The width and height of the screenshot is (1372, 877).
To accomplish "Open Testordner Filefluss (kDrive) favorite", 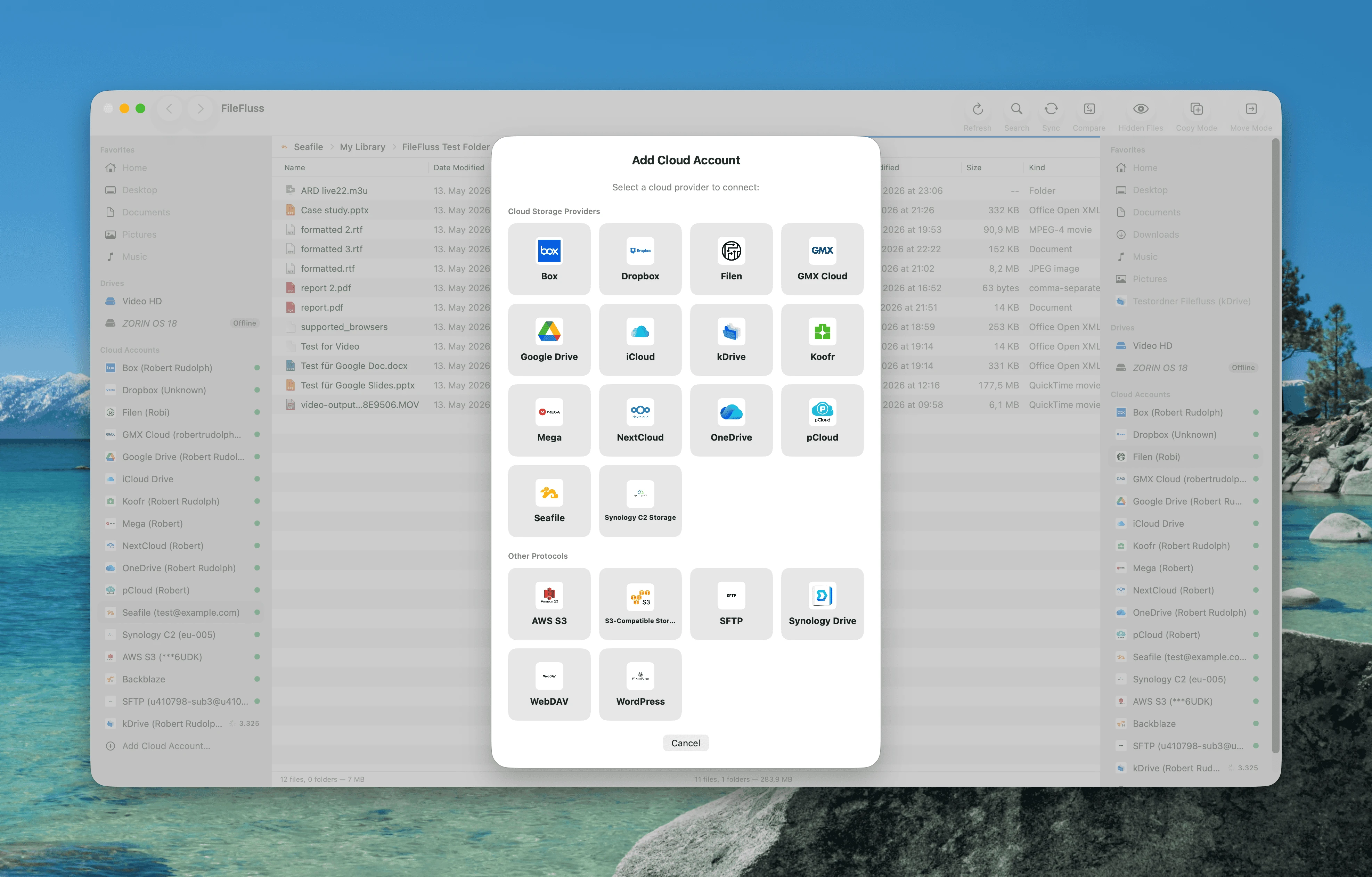I will [x=1186, y=301].
